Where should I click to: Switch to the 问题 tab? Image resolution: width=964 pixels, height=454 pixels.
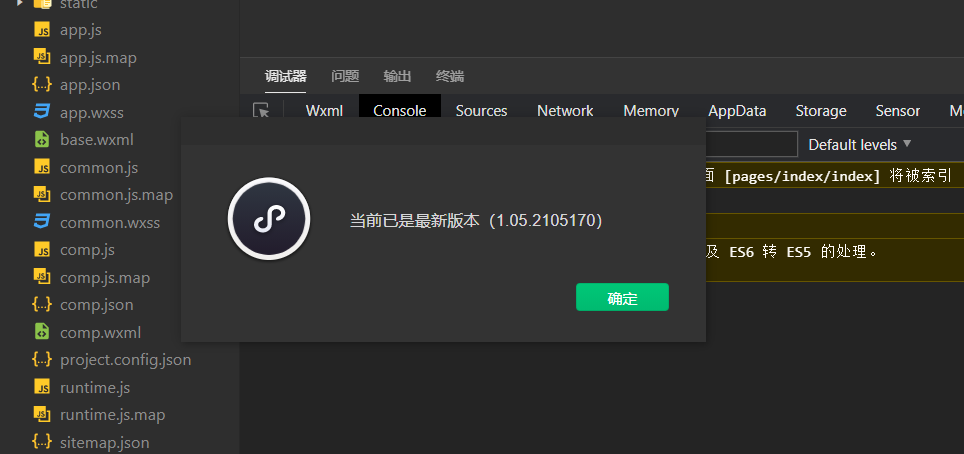(x=345, y=76)
